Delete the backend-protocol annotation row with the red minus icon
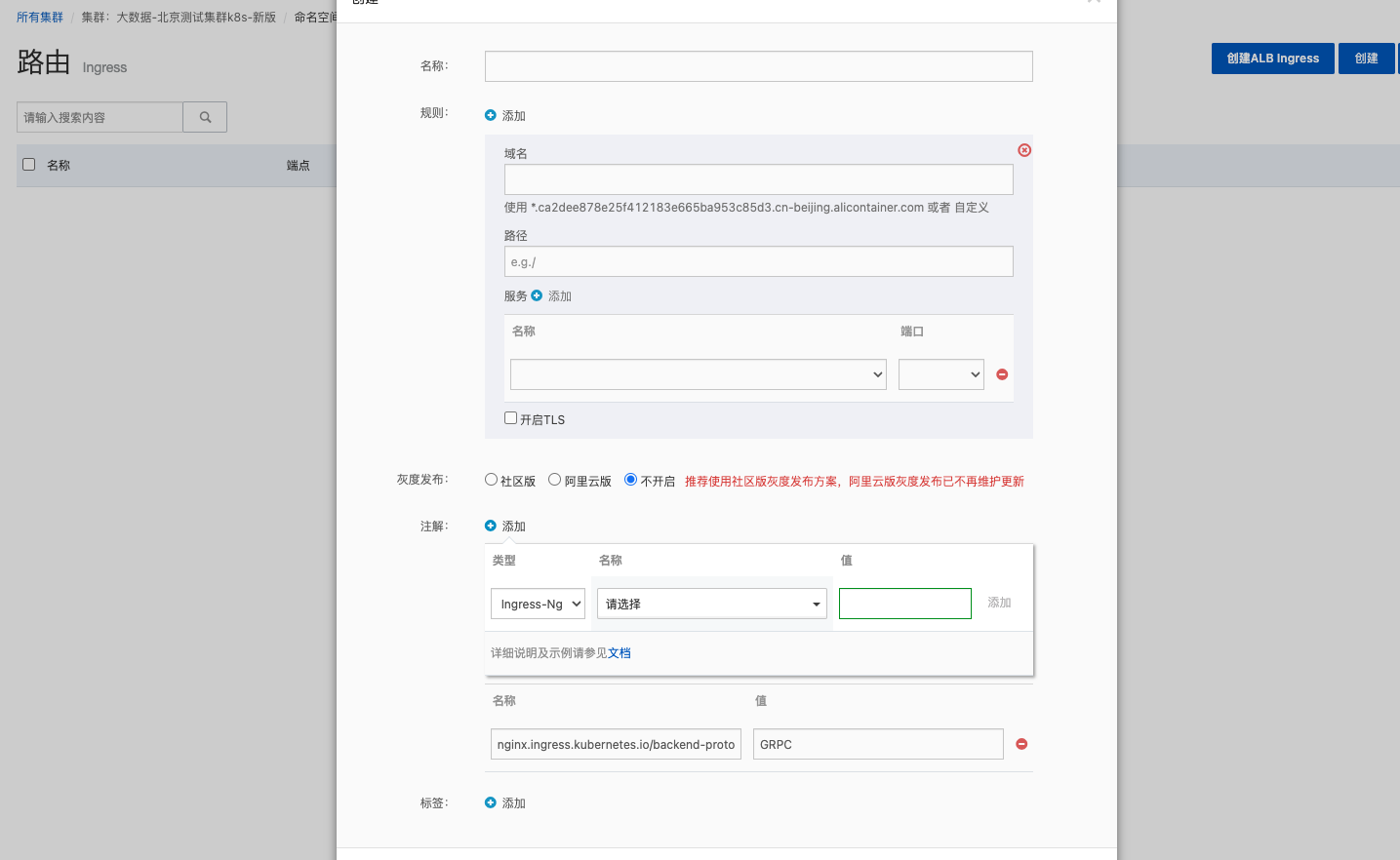The image size is (1400, 860). point(1021,744)
